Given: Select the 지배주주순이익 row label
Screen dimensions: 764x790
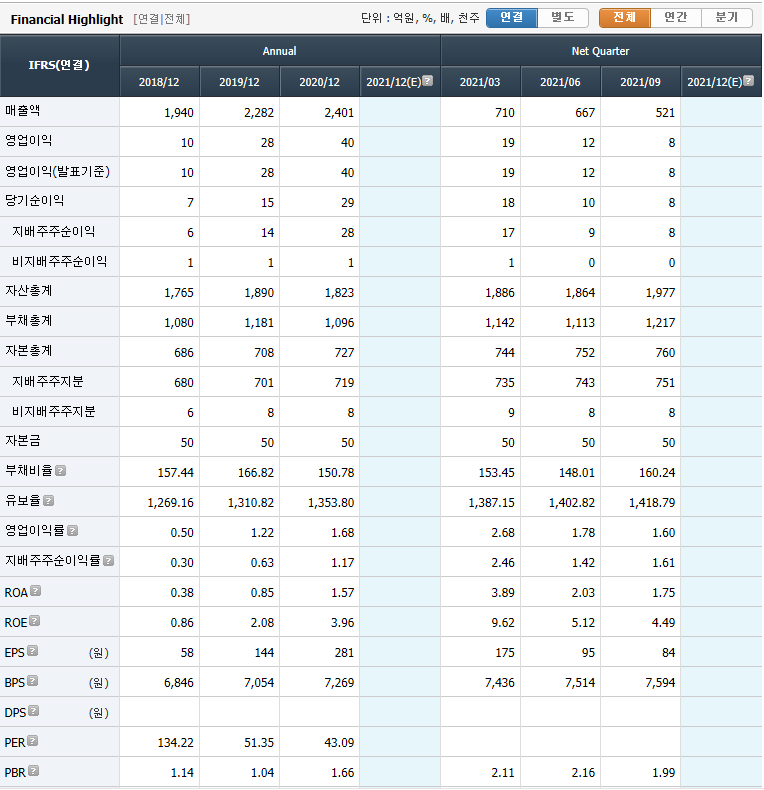Looking at the screenshot, I should pyautogui.click(x=53, y=231).
